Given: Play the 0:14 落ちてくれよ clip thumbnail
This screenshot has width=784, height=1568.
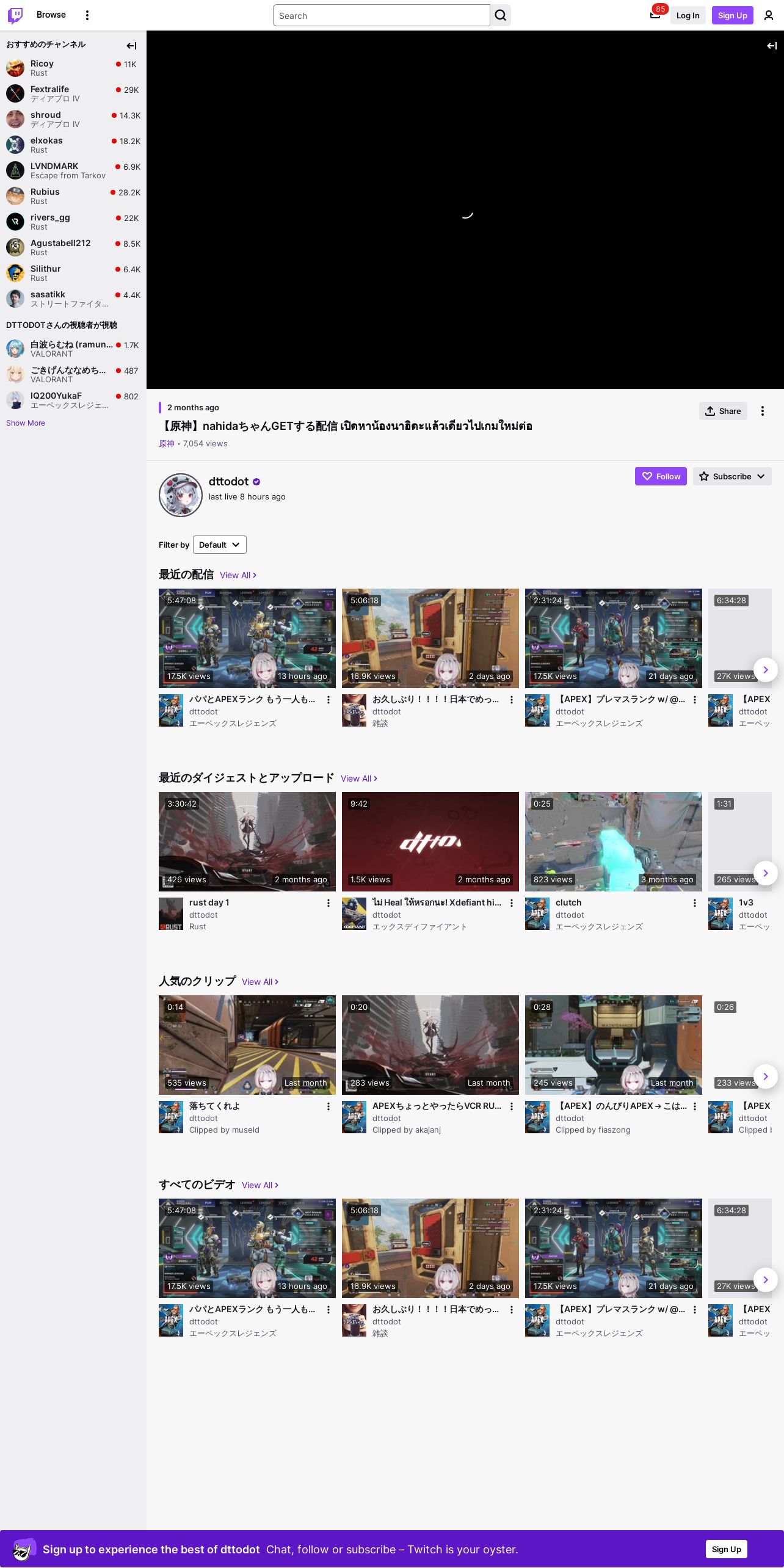Looking at the screenshot, I should (247, 1045).
